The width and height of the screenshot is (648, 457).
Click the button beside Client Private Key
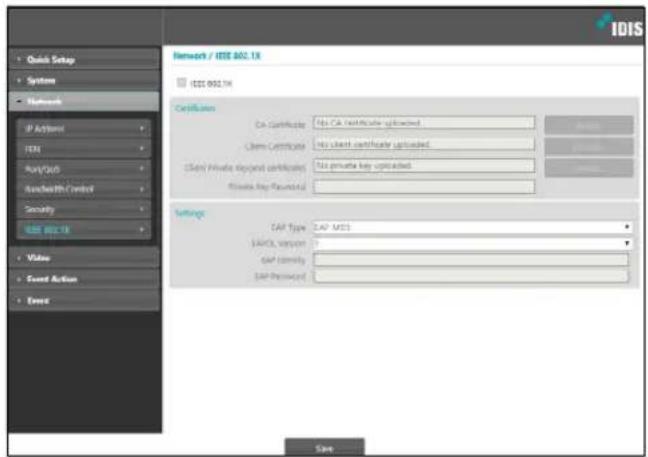[588, 168]
